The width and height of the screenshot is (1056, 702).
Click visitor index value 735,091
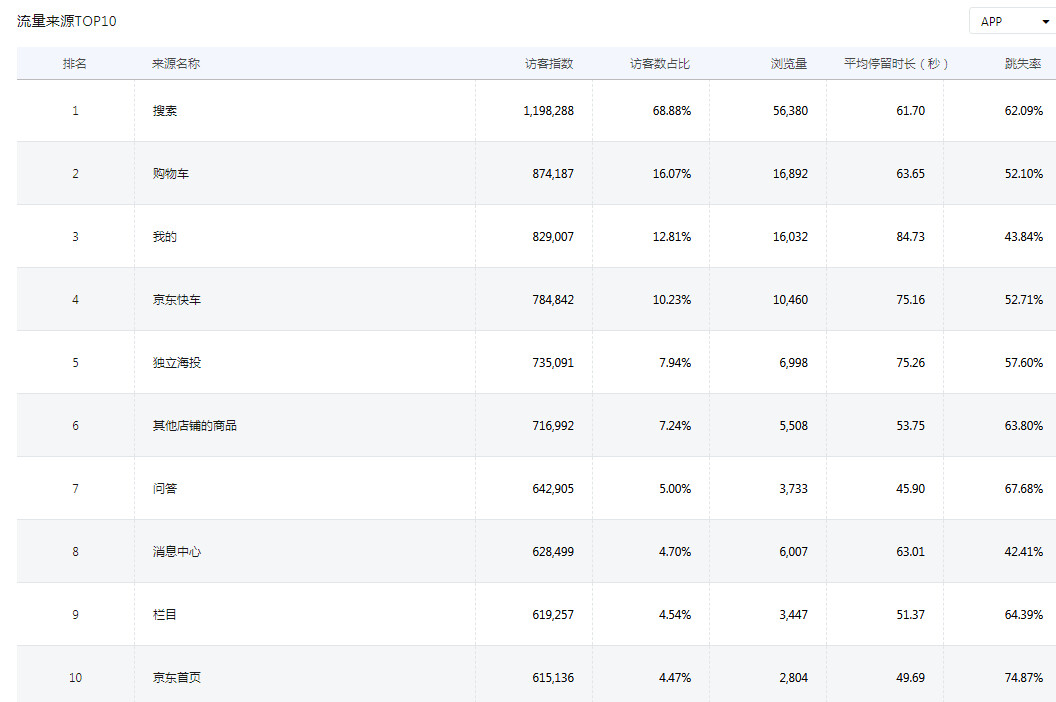[x=553, y=362]
